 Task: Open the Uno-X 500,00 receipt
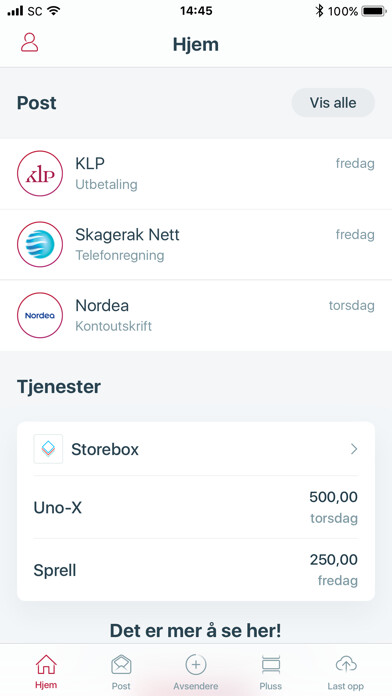click(196, 507)
